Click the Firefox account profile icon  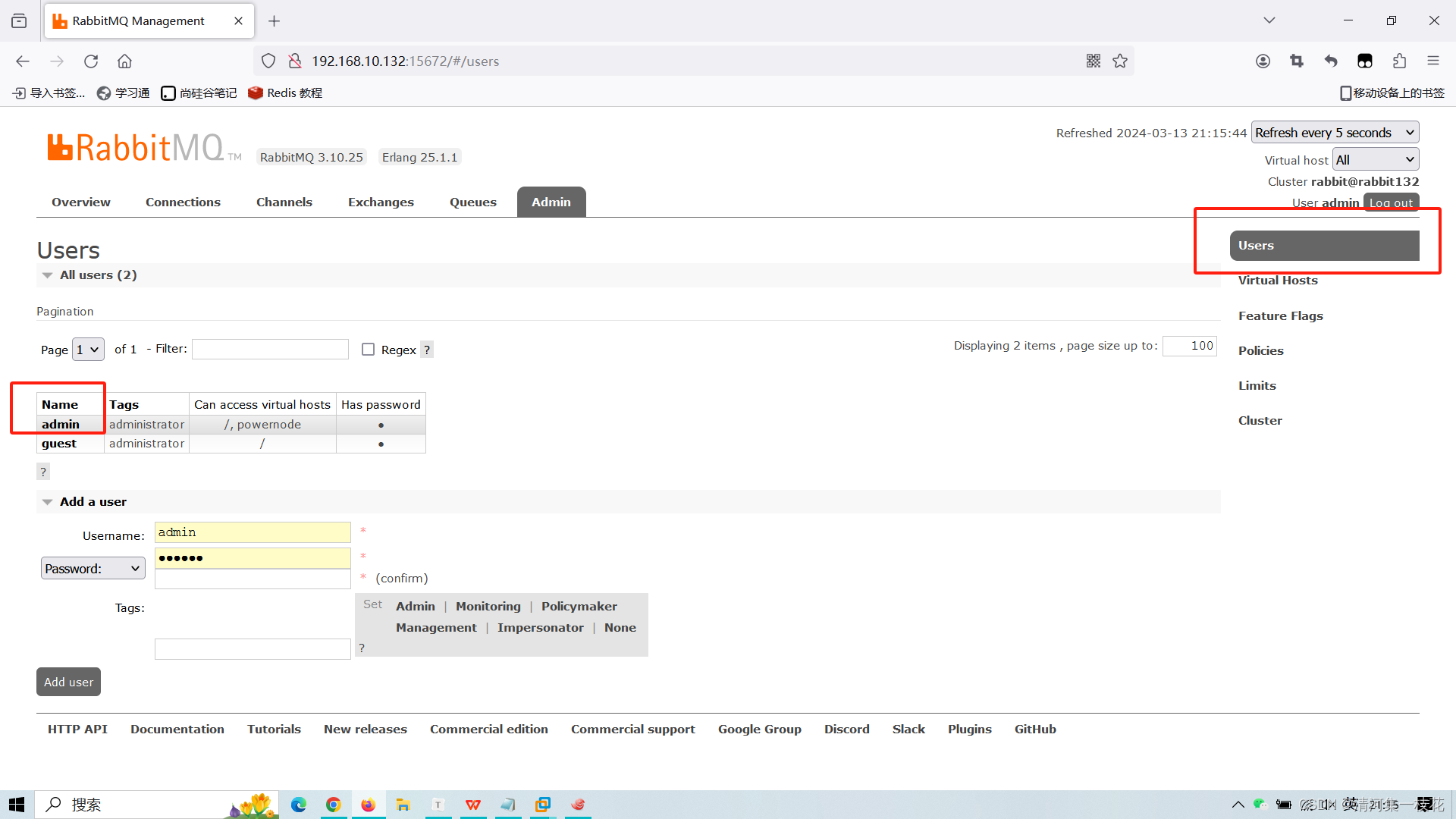(x=1263, y=61)
